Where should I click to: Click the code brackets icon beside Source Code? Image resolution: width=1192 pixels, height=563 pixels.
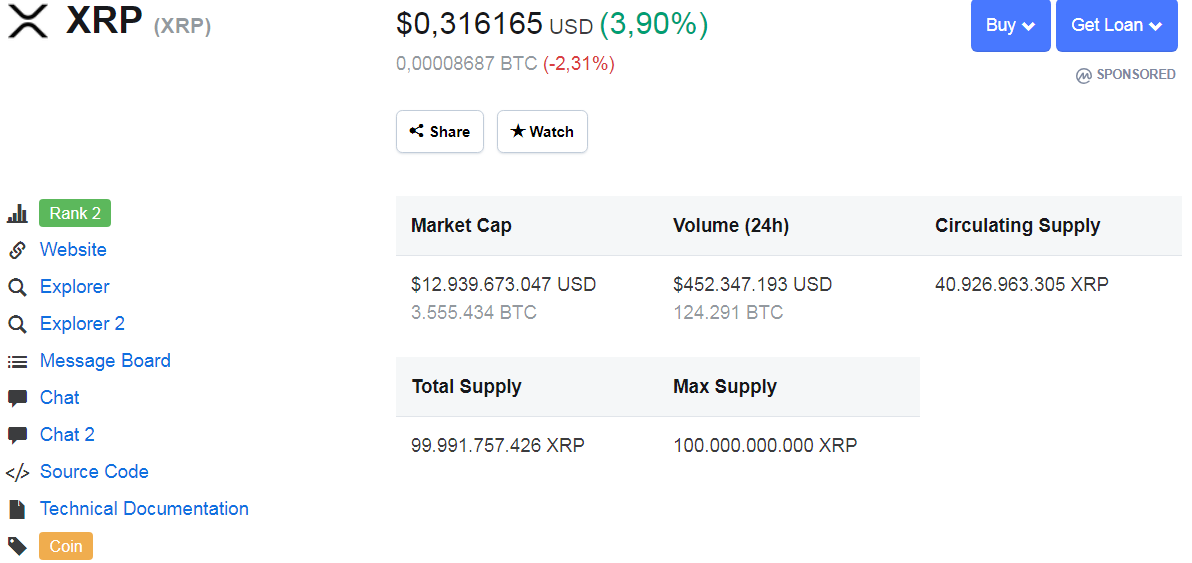click(17, 473)
